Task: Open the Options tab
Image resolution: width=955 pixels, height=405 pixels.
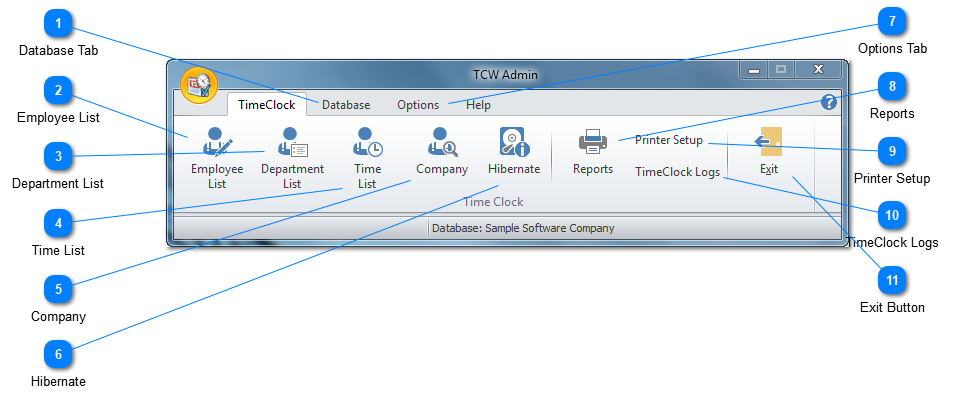Action: coord(418,105)
